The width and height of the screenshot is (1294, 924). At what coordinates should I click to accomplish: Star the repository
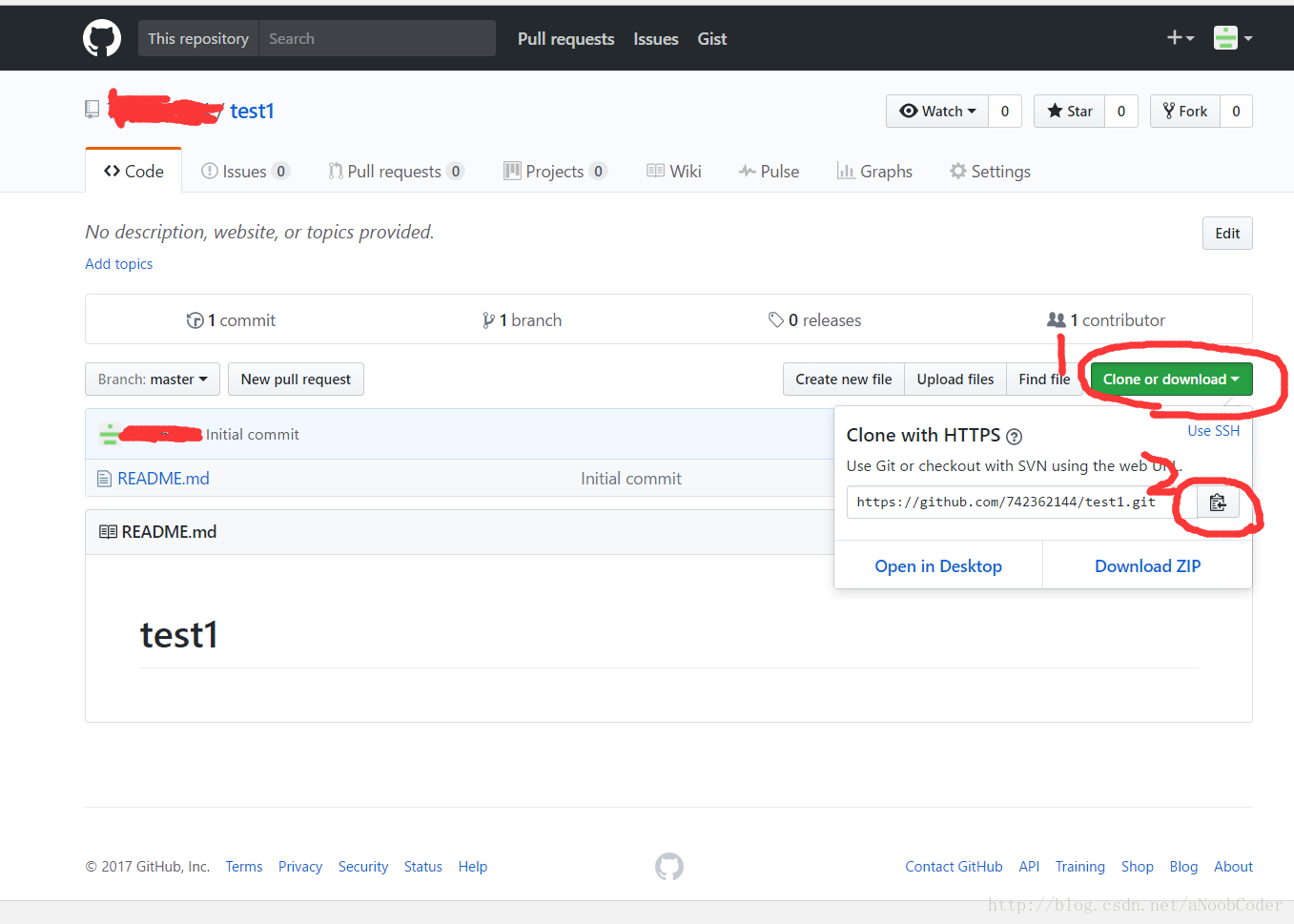click(x=1070, y=112)
